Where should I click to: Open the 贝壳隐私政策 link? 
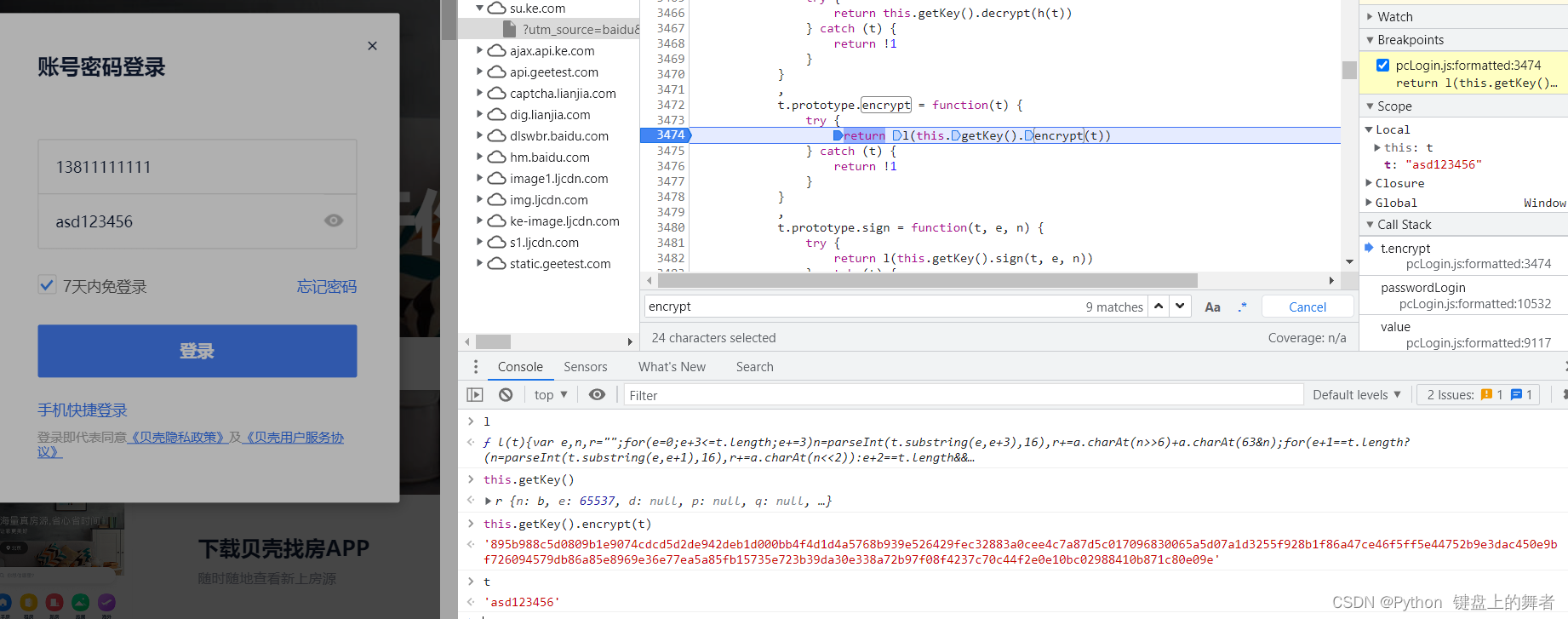point(178,437)
